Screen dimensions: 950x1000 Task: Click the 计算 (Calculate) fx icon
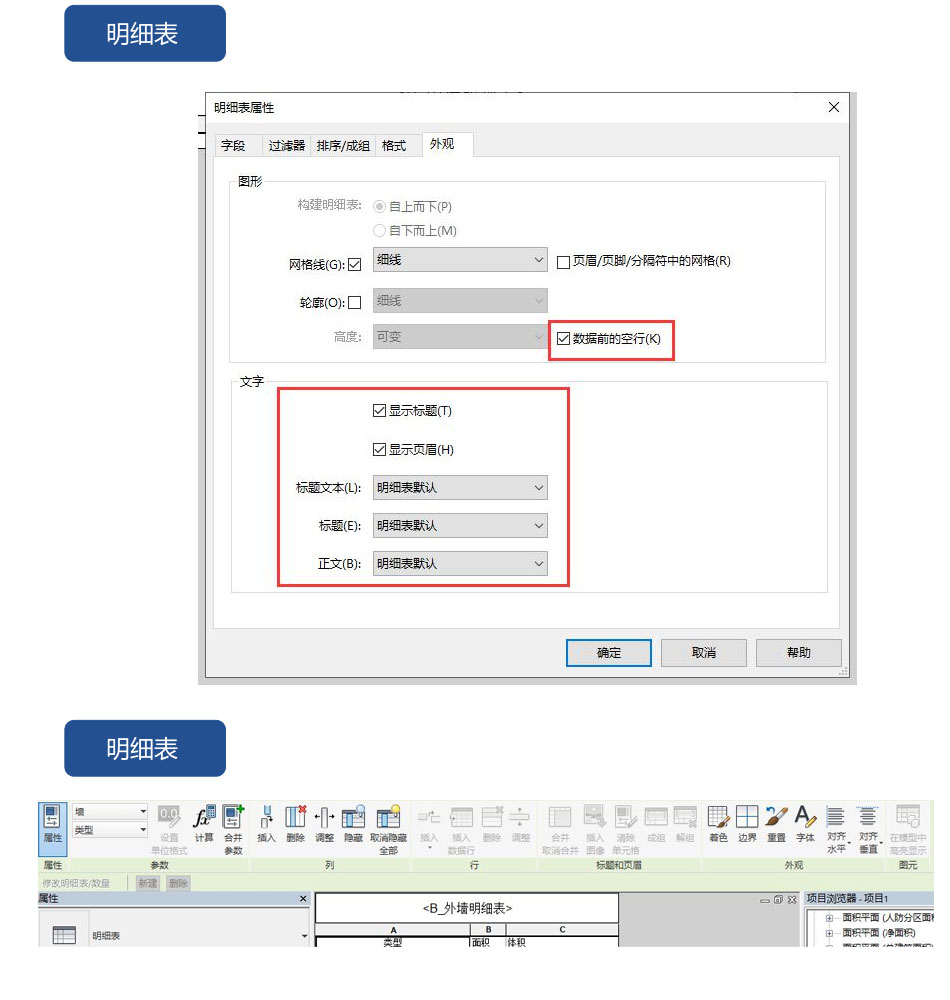point(204,822)
